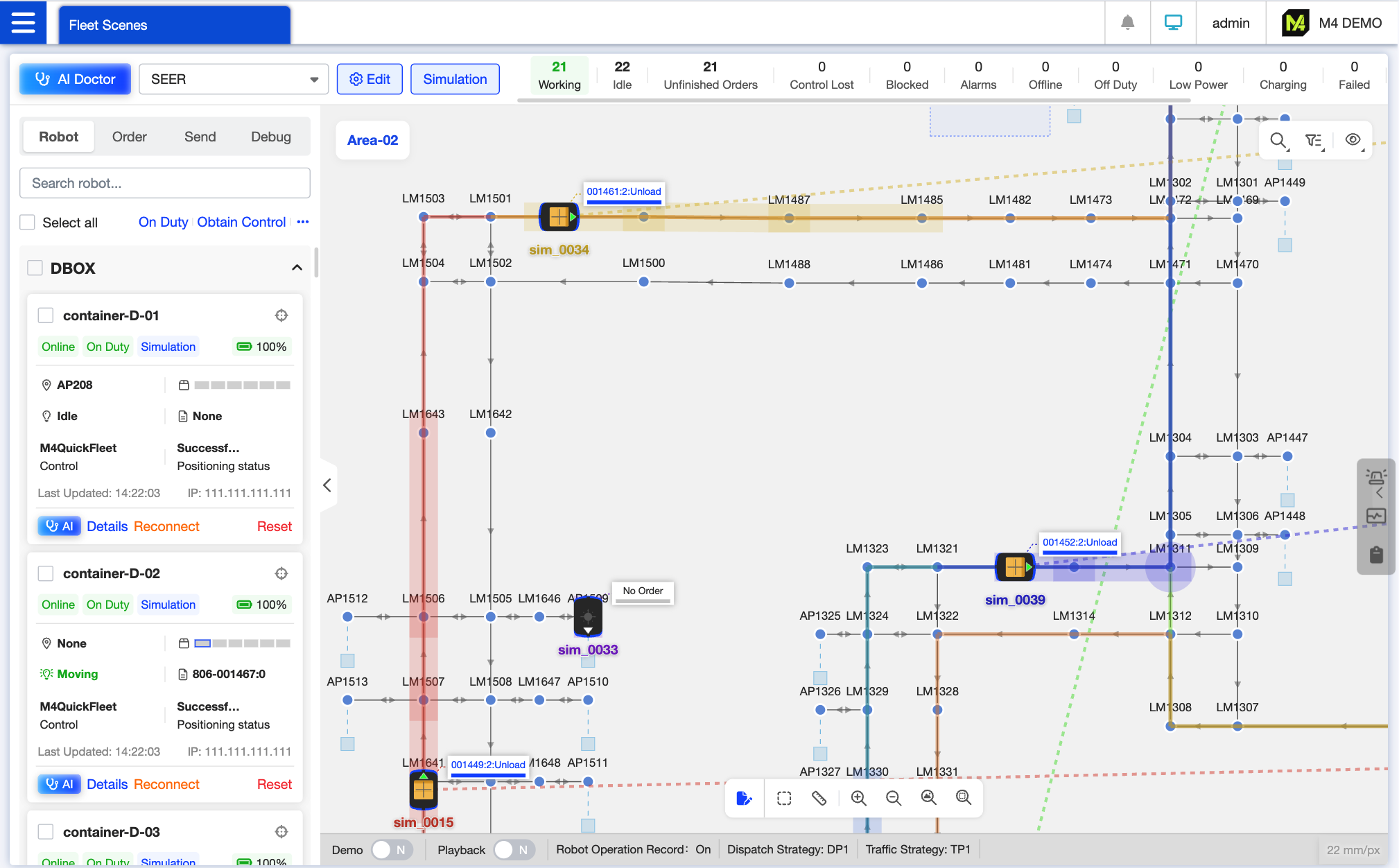1399x868 pixels.
Task: Toggle the map visibility eye icon
Action: click(1353, 140)
